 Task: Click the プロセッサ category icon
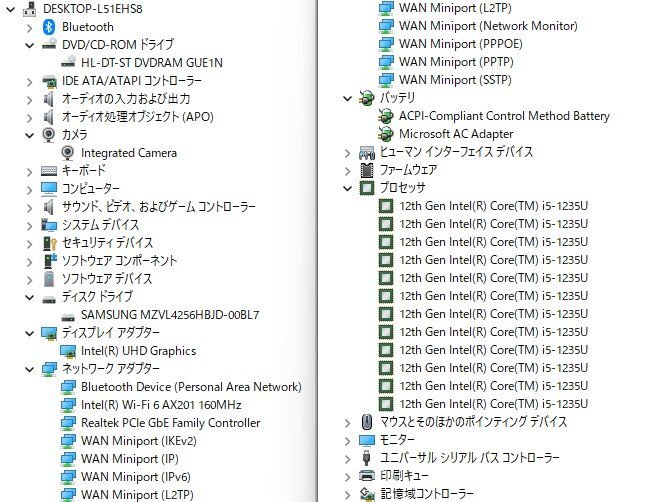coord(367,188)
